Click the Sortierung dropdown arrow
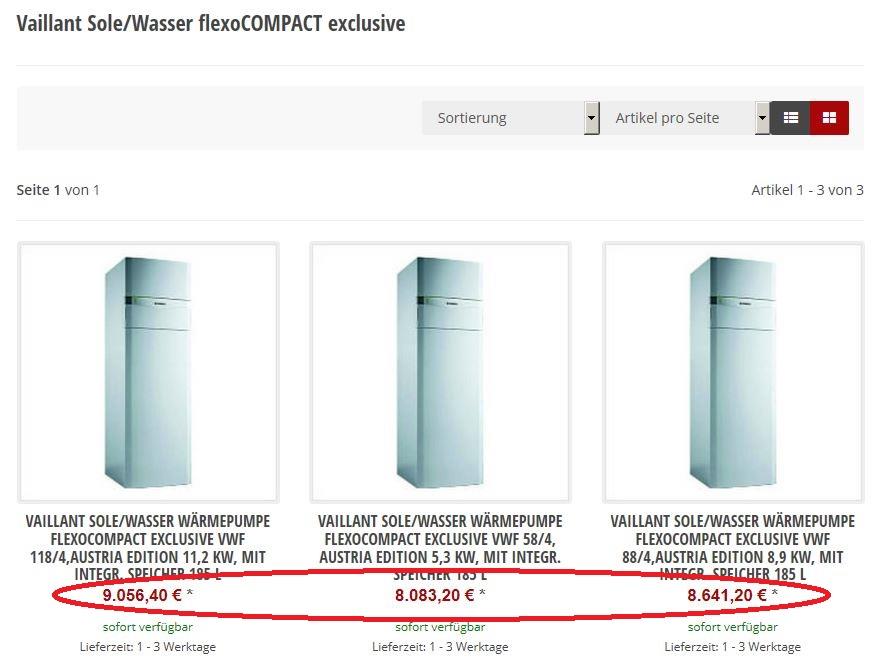The image size is (876, 666). 592,118
